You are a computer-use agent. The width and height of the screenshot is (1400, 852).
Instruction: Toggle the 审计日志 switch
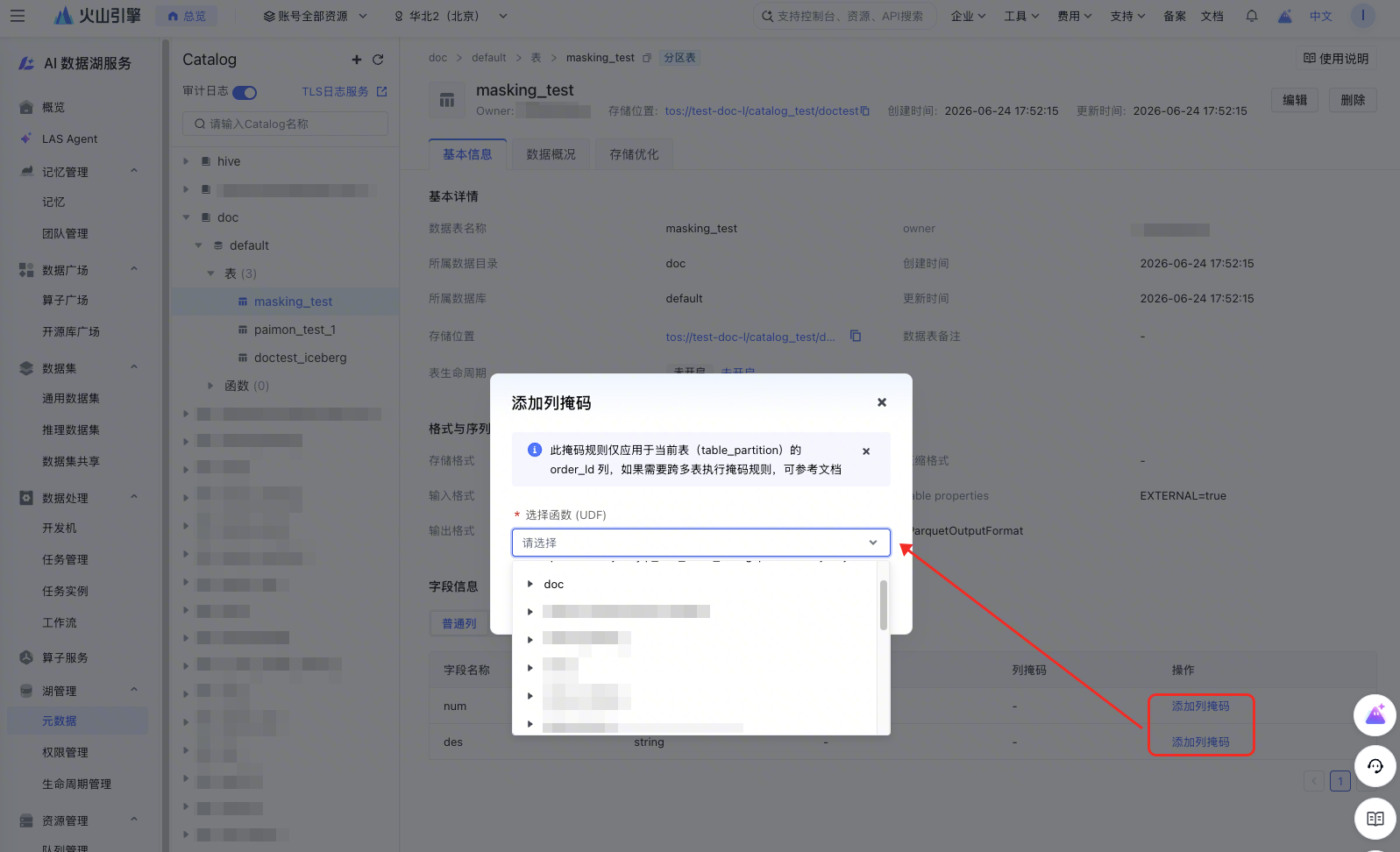[245, 92]
